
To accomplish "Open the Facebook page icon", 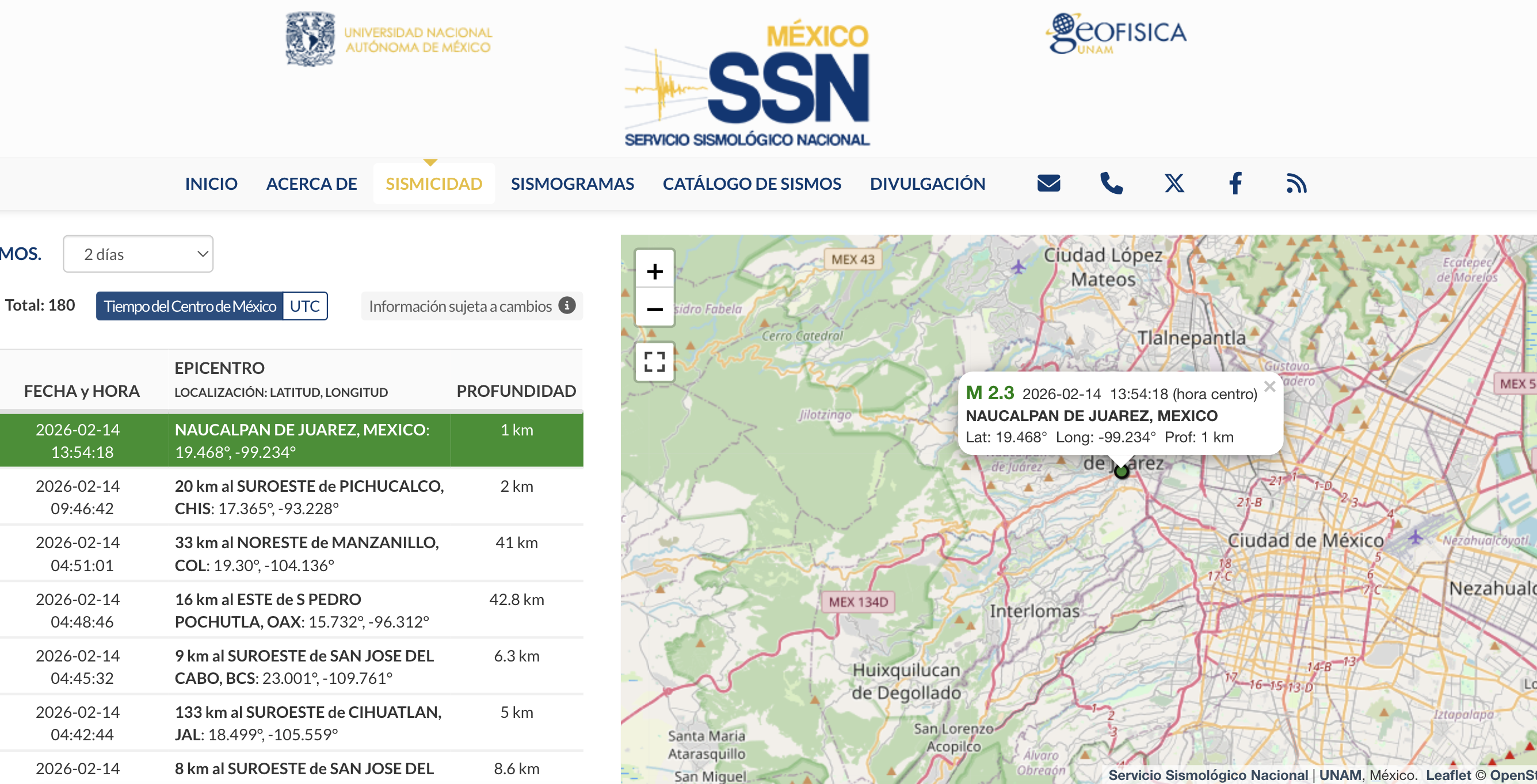I will tap(1235, 183).
